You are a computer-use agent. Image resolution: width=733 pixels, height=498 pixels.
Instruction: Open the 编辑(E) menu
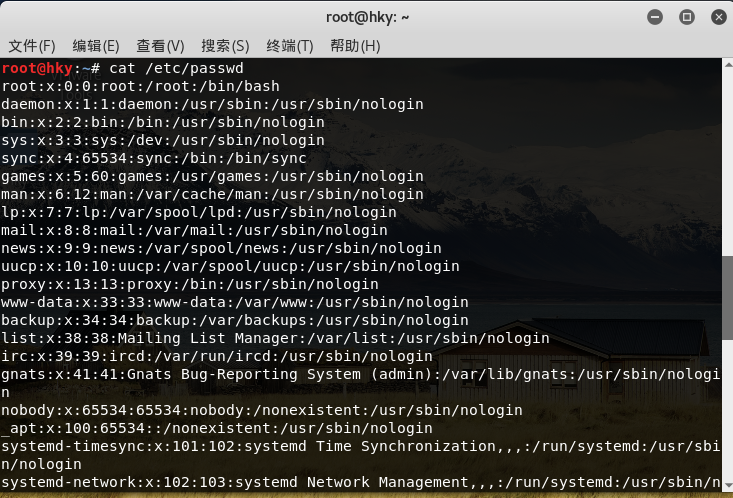pyautogui.click(x=96, y=46)
